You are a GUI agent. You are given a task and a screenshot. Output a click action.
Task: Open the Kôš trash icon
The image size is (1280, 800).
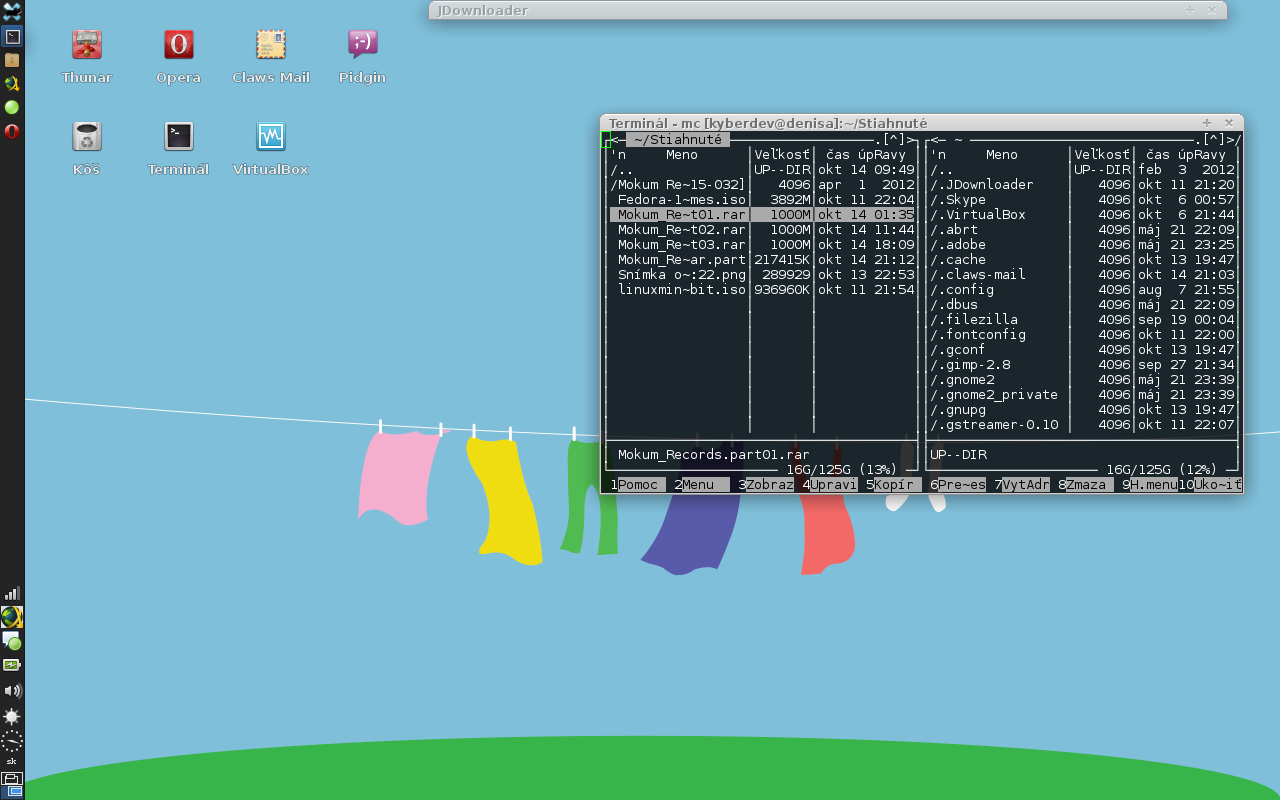[x=87, y=137]
